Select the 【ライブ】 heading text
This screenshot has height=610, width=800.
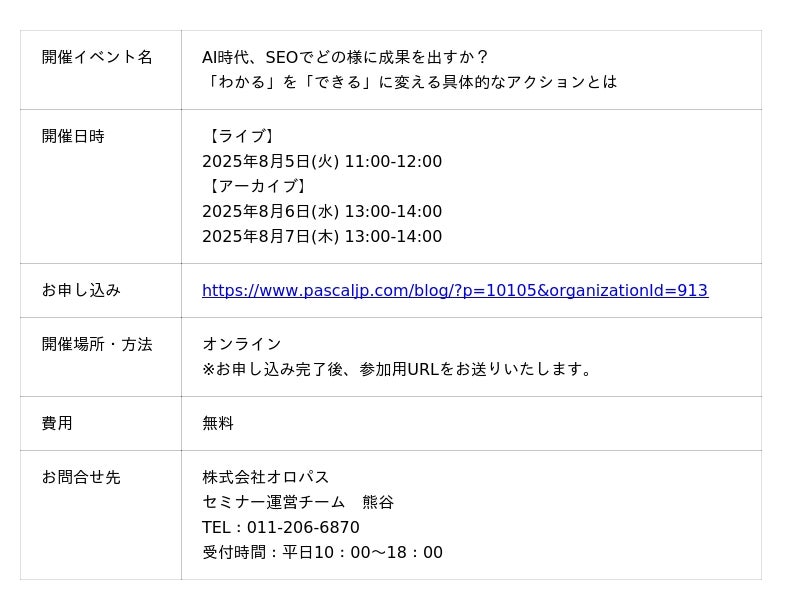(241, 136)
